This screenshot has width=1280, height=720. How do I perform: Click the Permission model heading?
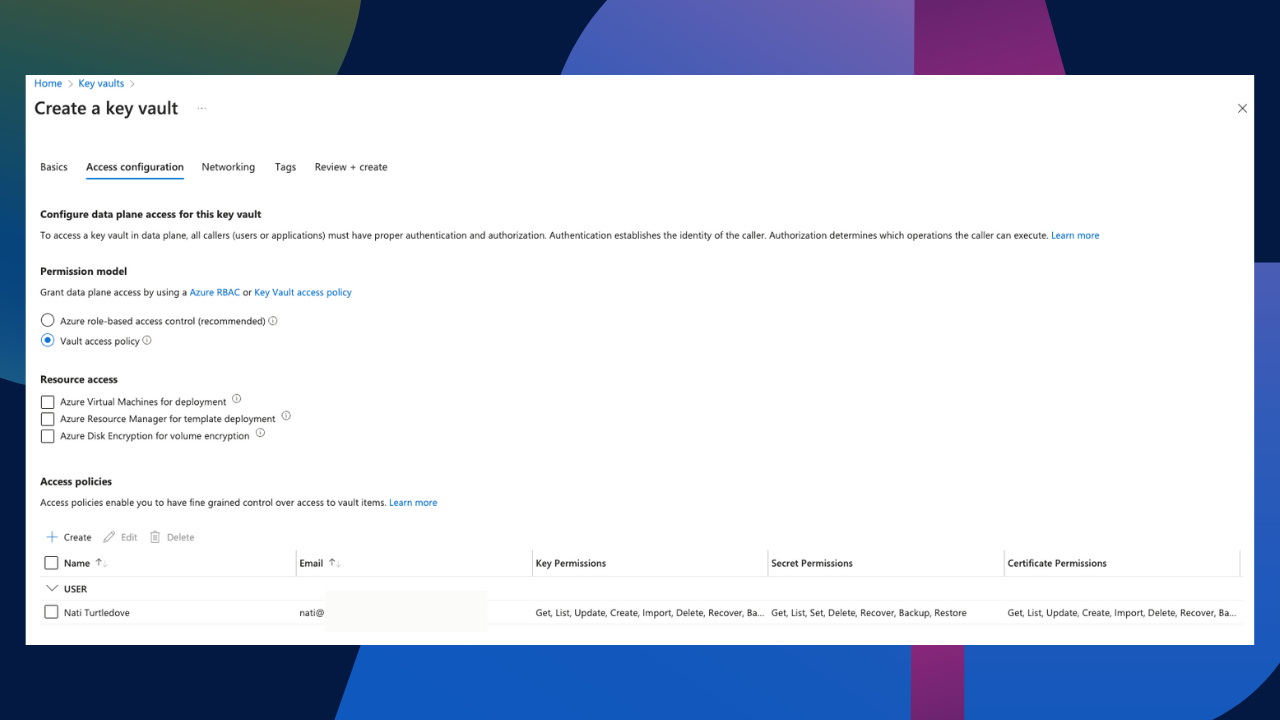coord(83,271)
